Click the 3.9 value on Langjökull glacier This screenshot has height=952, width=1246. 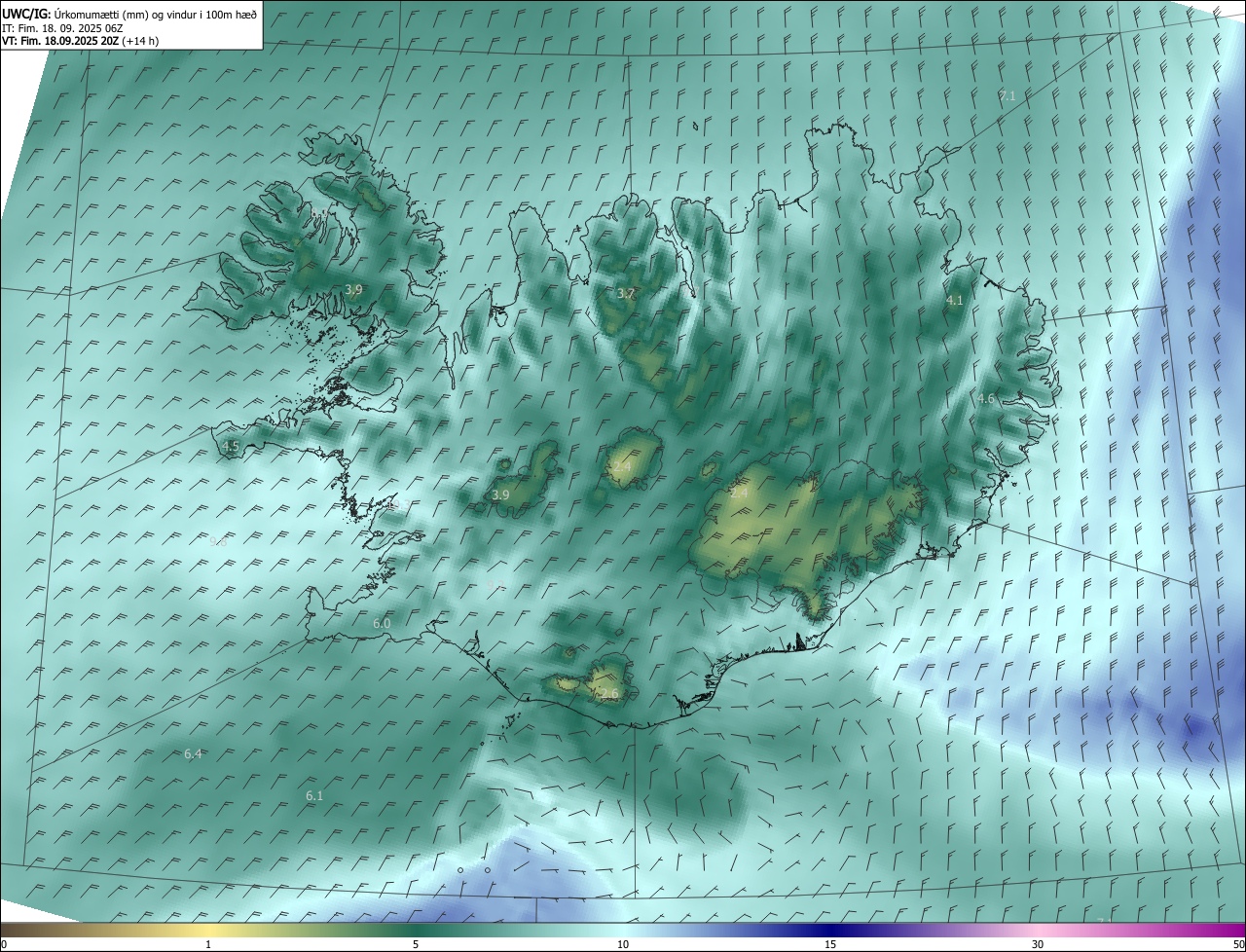(x=500, y=494)
